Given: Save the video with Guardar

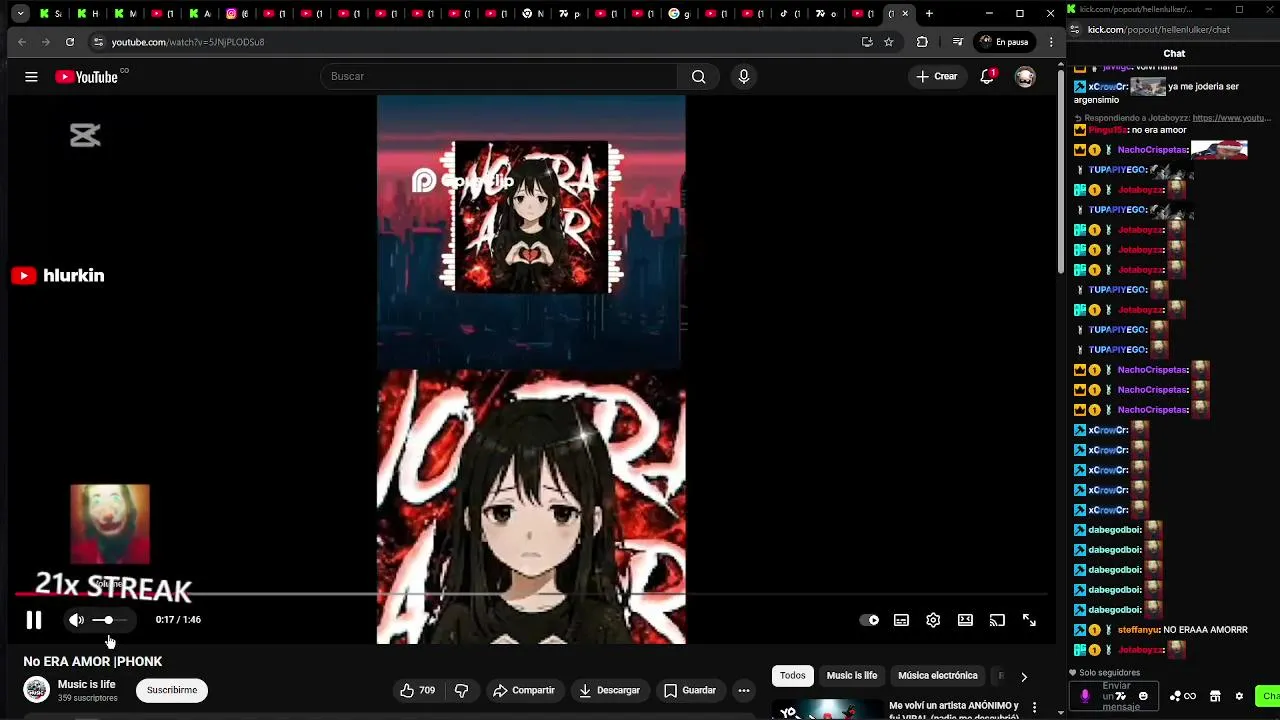Looking at the screenshot, I should point(690,690).
